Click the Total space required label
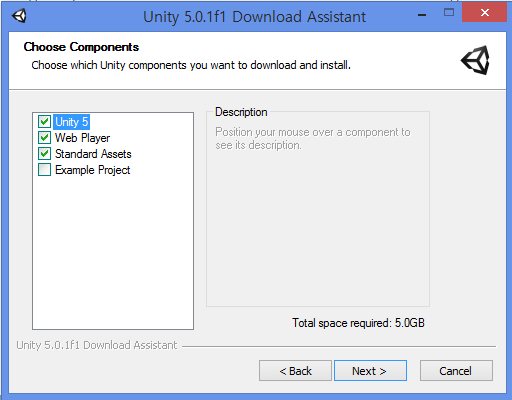 (358, 323)
